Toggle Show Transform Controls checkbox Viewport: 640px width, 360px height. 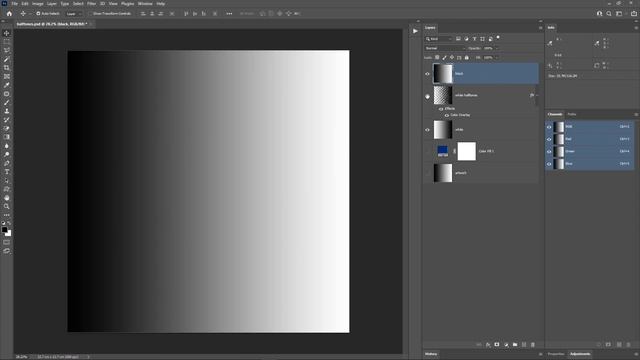coord(91,13)
